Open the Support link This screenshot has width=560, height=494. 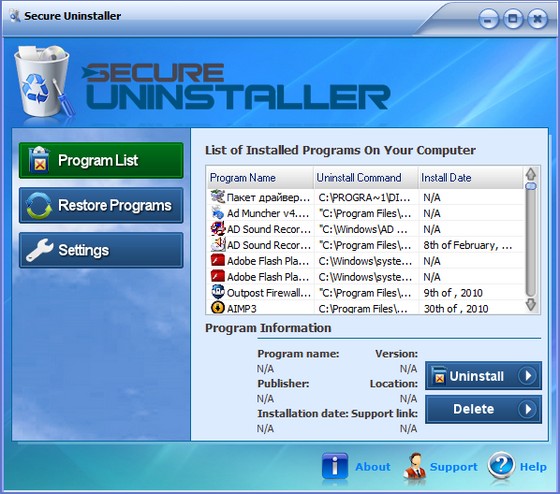coord(454,467)
